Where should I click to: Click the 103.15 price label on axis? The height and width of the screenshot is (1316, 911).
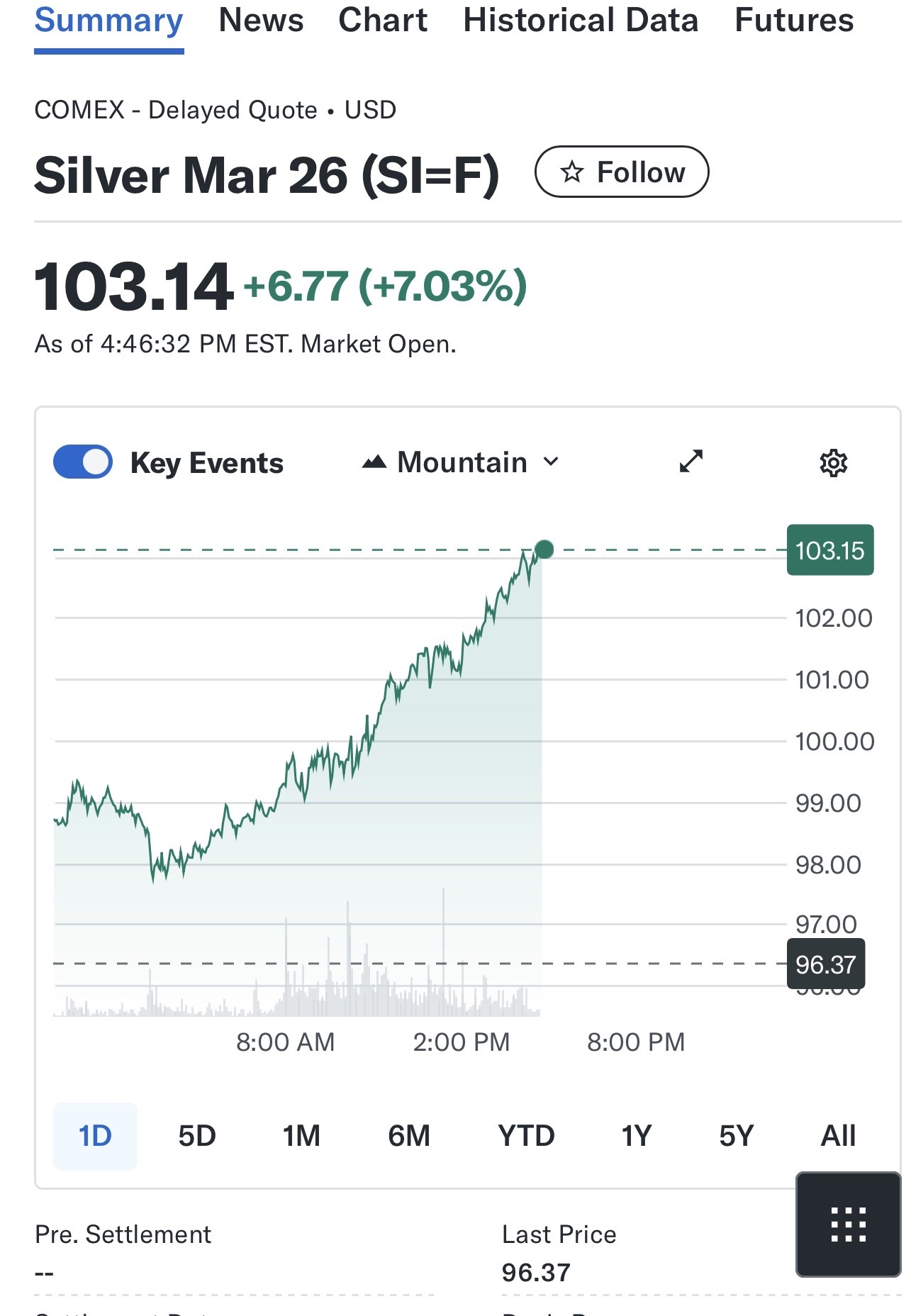(x=829, y=550)
